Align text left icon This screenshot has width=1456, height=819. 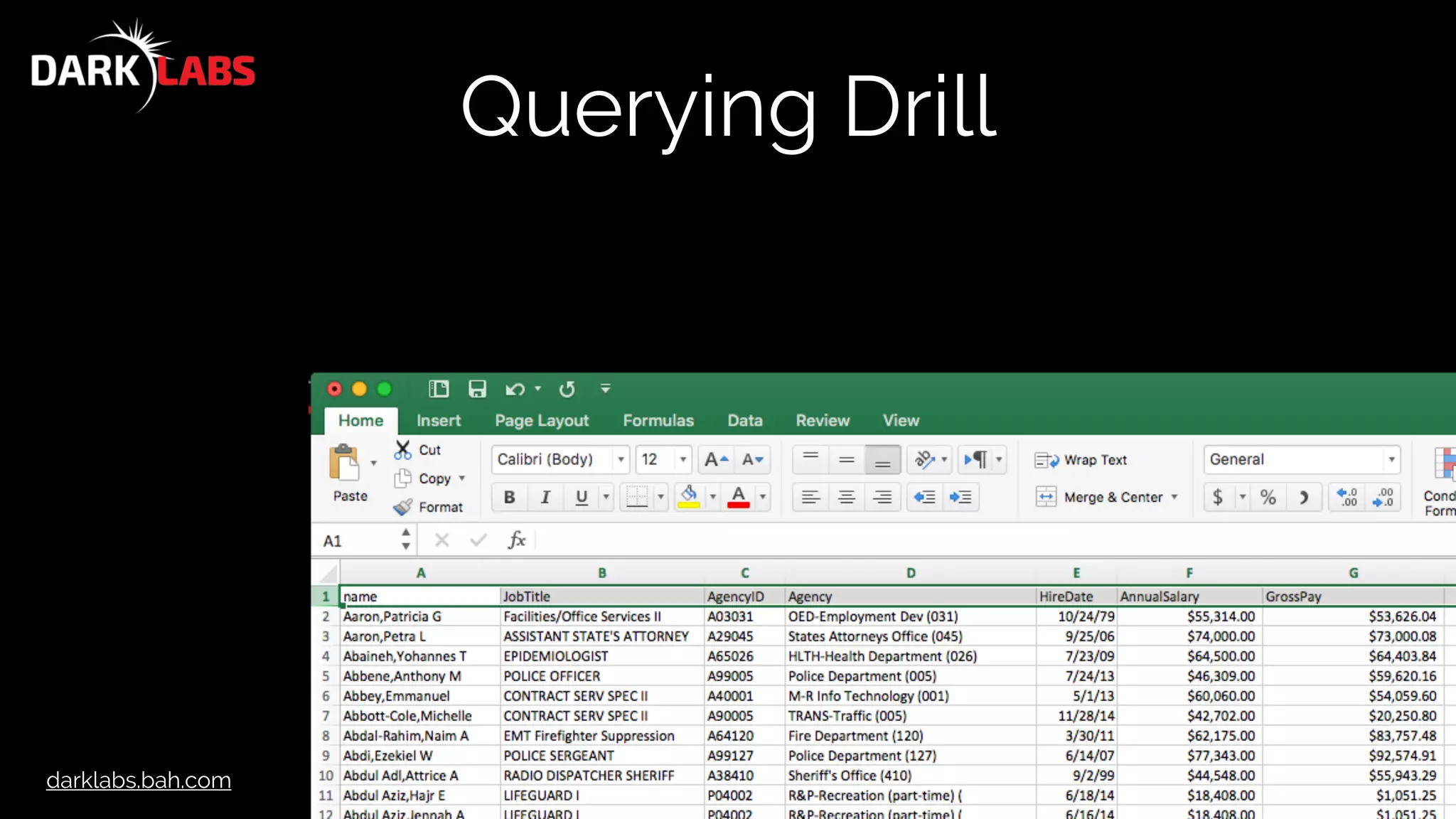(x=810, y=497)
